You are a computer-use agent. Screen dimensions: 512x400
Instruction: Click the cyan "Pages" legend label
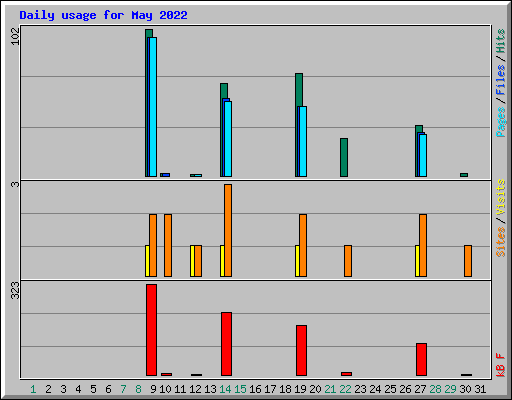(x=501, y=122)
